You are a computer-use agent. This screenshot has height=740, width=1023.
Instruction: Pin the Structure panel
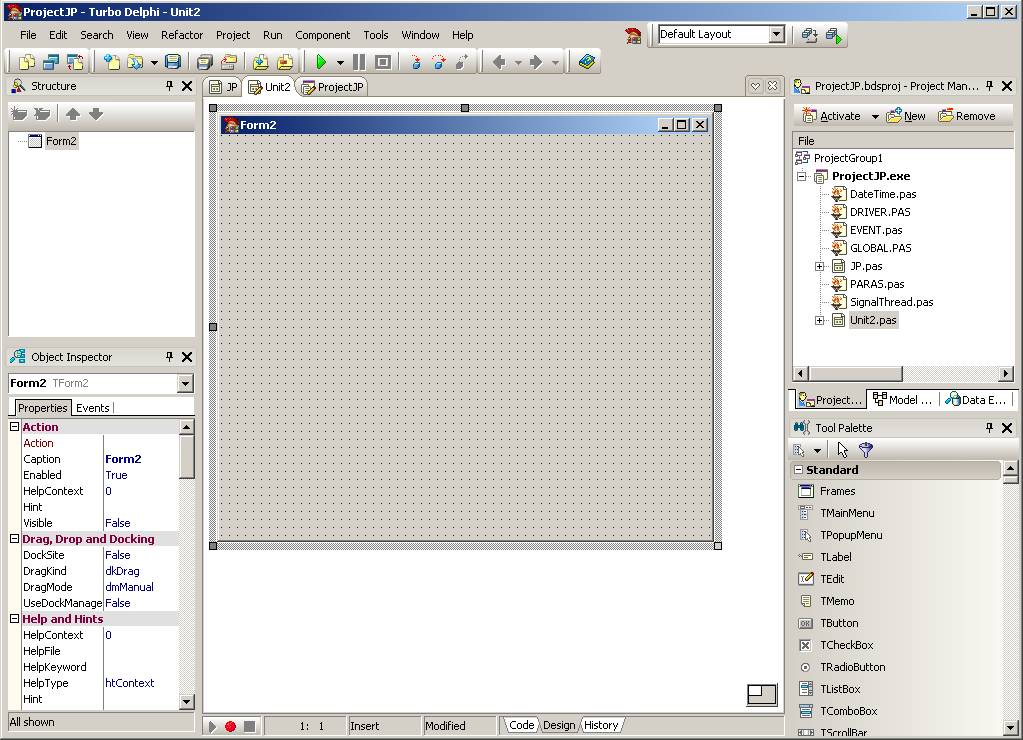(169, 85)
